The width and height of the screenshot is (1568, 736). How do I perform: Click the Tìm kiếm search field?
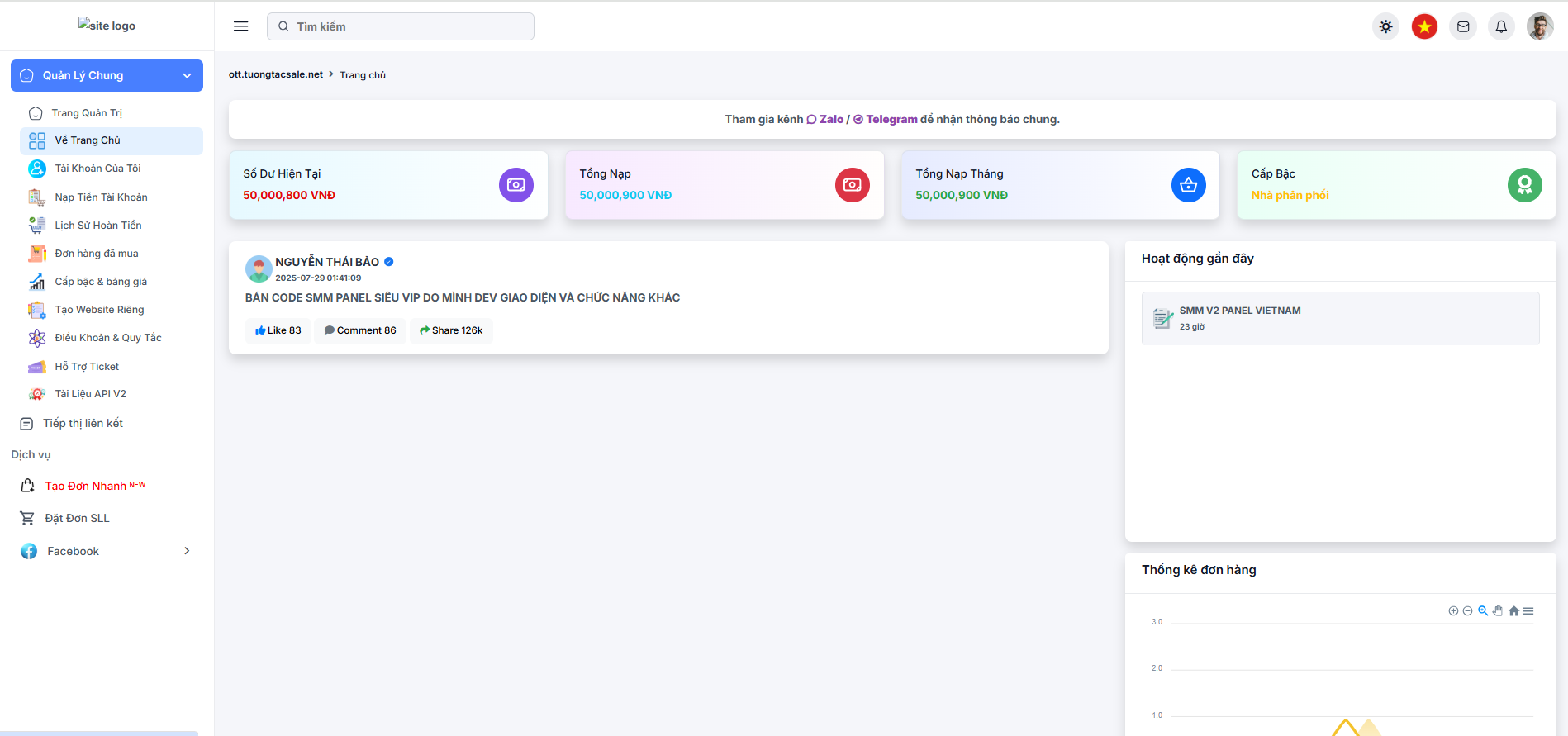tap(401, 26)
